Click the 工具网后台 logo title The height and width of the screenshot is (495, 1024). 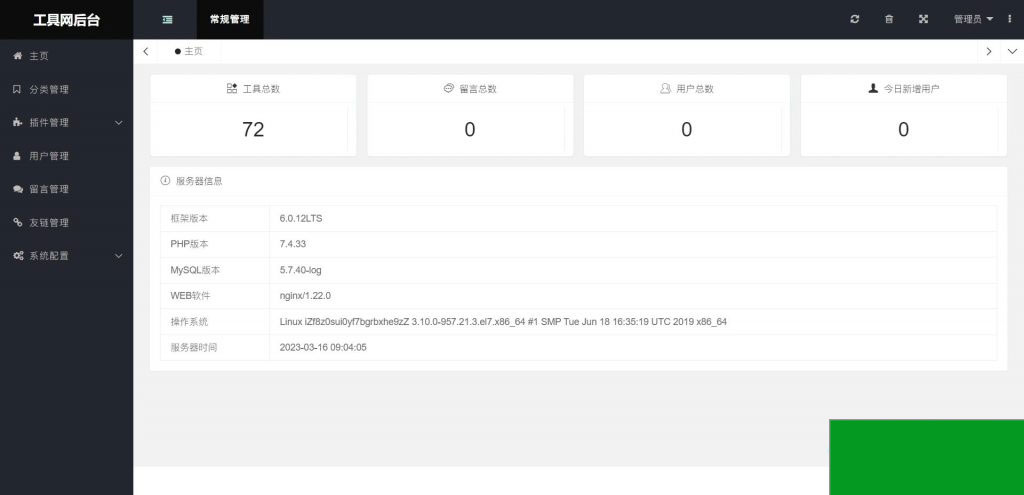(67, 20)
